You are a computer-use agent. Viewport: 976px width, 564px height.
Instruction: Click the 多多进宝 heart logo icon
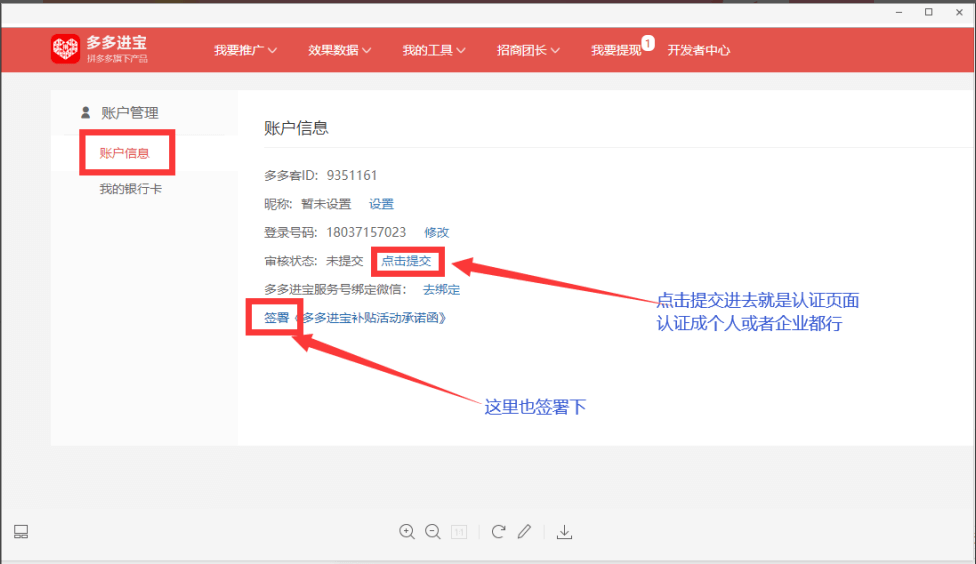tap(65, 49)
